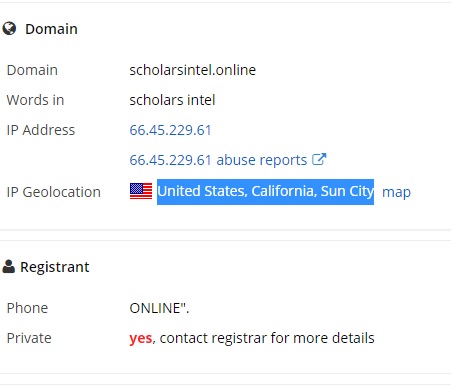
Task: Click the Phone label in Registrant
Action: 27,308
